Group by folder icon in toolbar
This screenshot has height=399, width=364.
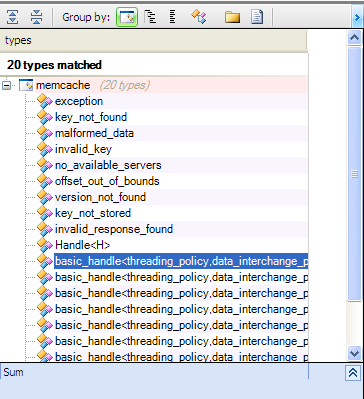point(232,17)
